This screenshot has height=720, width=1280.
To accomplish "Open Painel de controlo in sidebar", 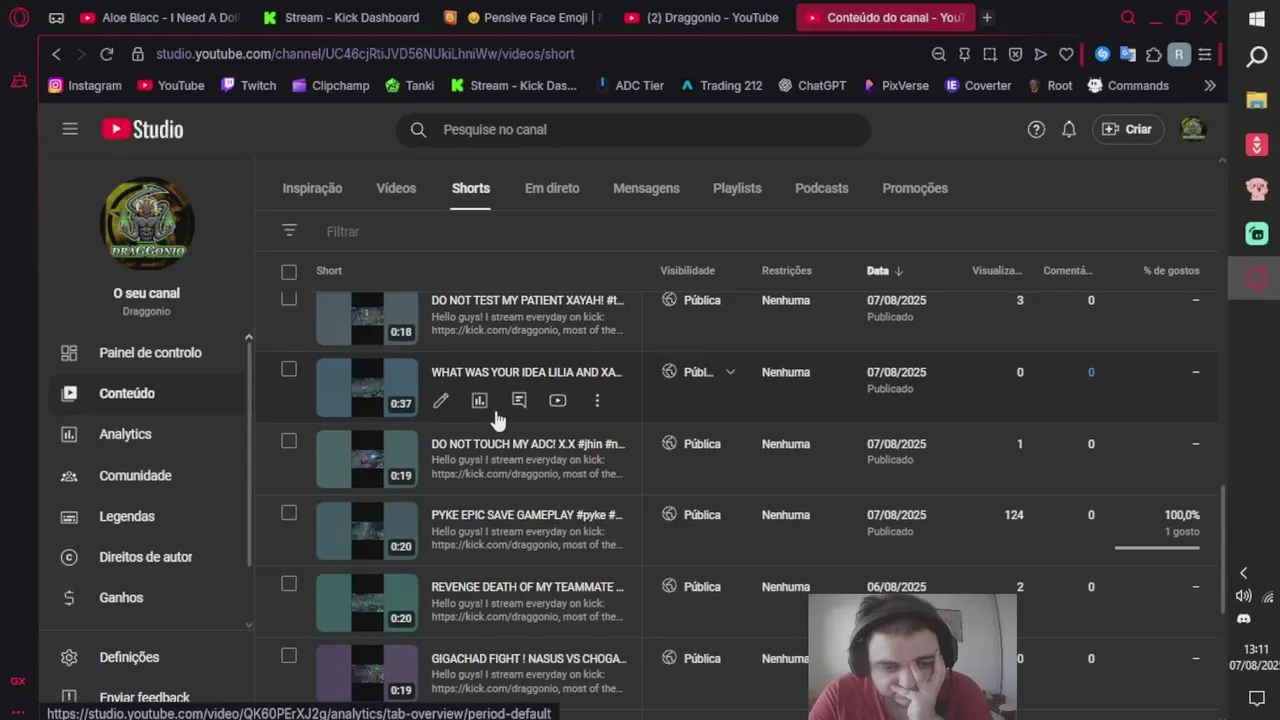I will click(x=146, y=353).
